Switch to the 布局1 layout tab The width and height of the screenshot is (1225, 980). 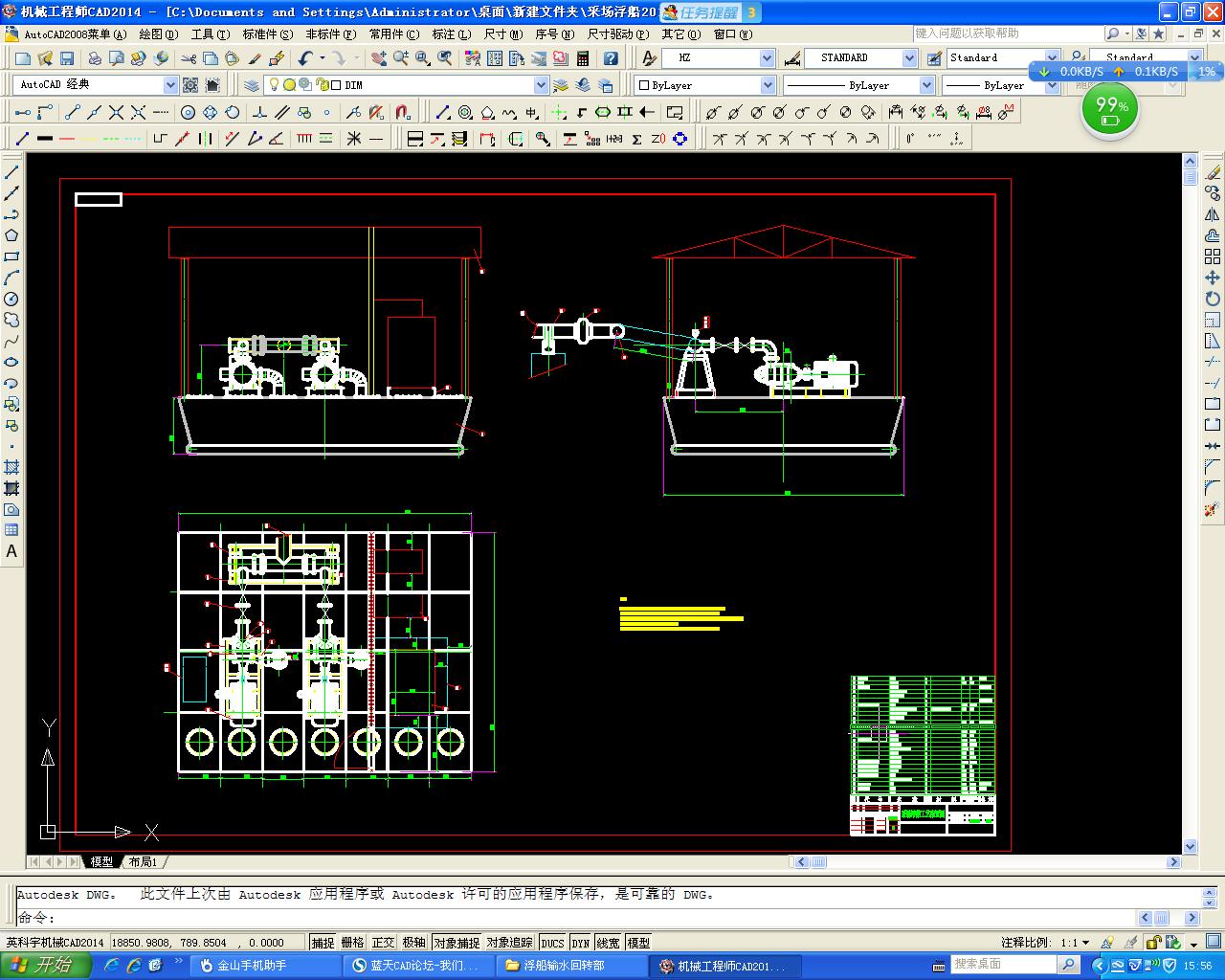coord(143,862)
